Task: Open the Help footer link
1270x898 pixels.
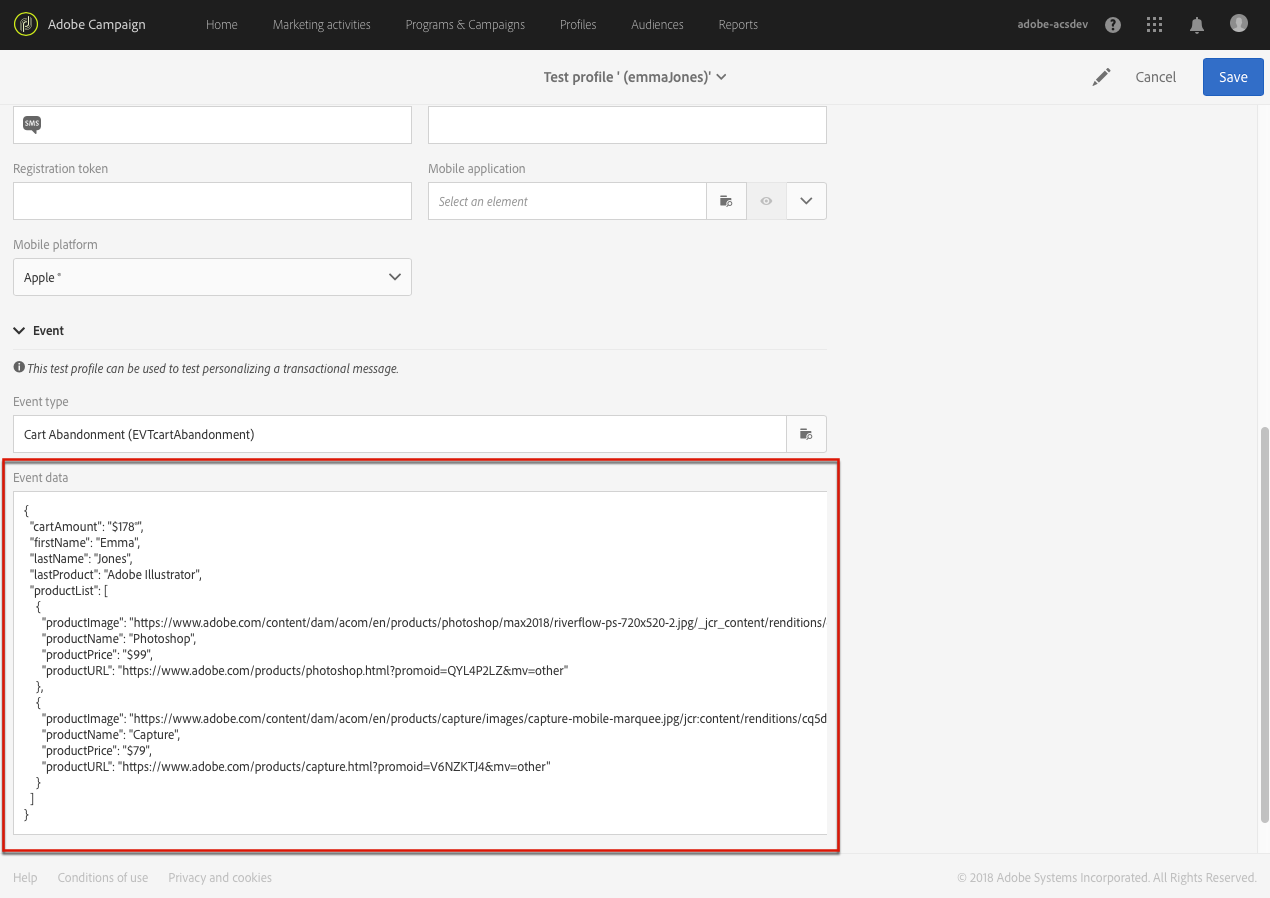Action: pyautogui.click(x=25, y=878)
